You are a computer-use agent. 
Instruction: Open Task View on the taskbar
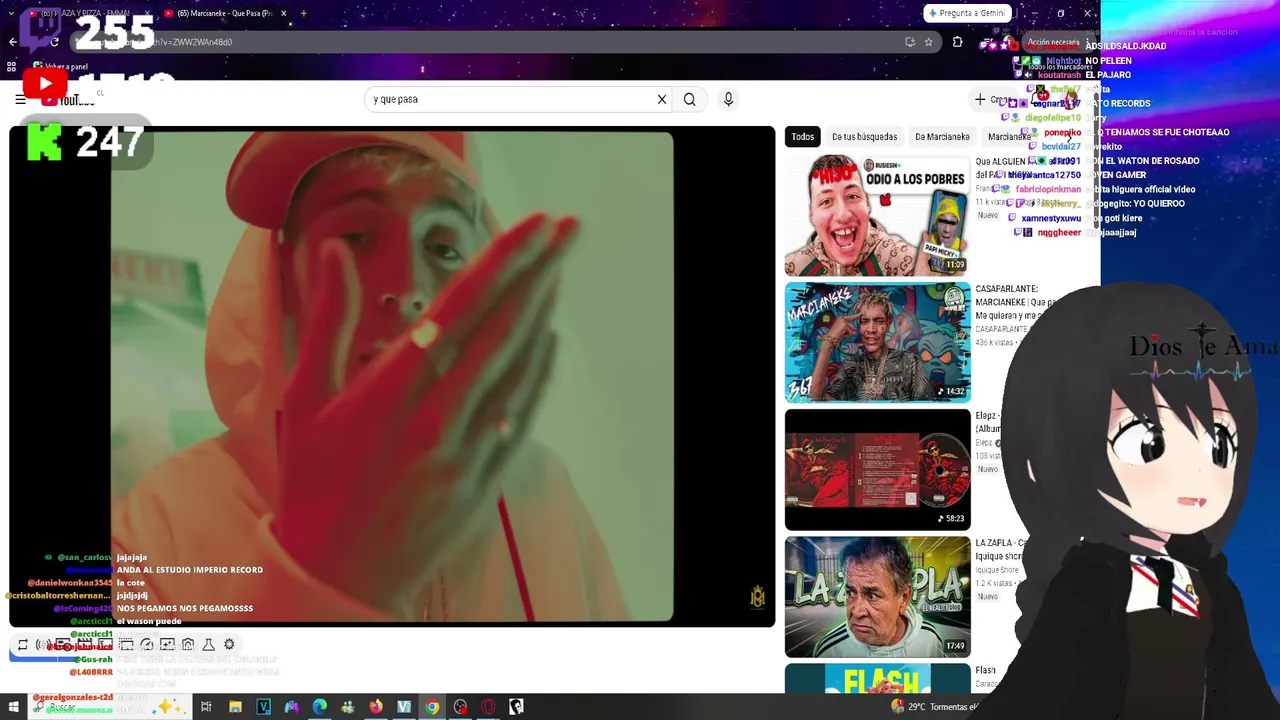206,707
